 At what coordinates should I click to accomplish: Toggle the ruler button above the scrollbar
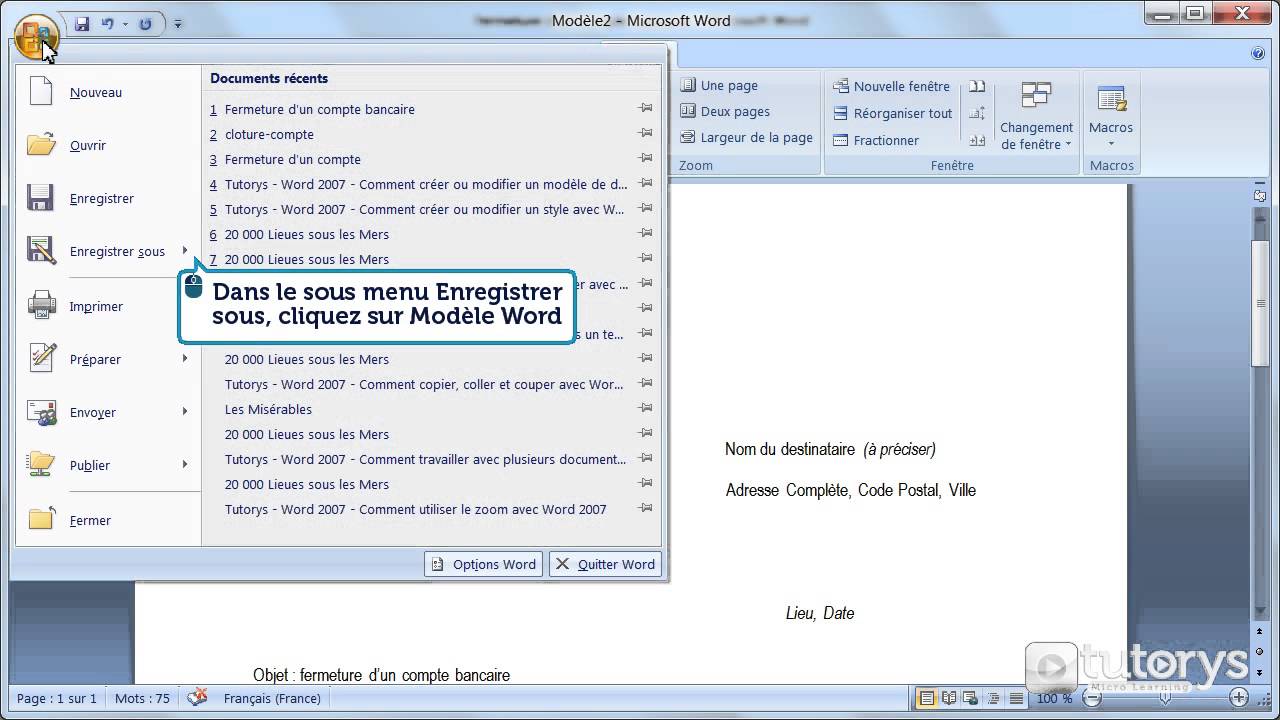click(1260, 196)
